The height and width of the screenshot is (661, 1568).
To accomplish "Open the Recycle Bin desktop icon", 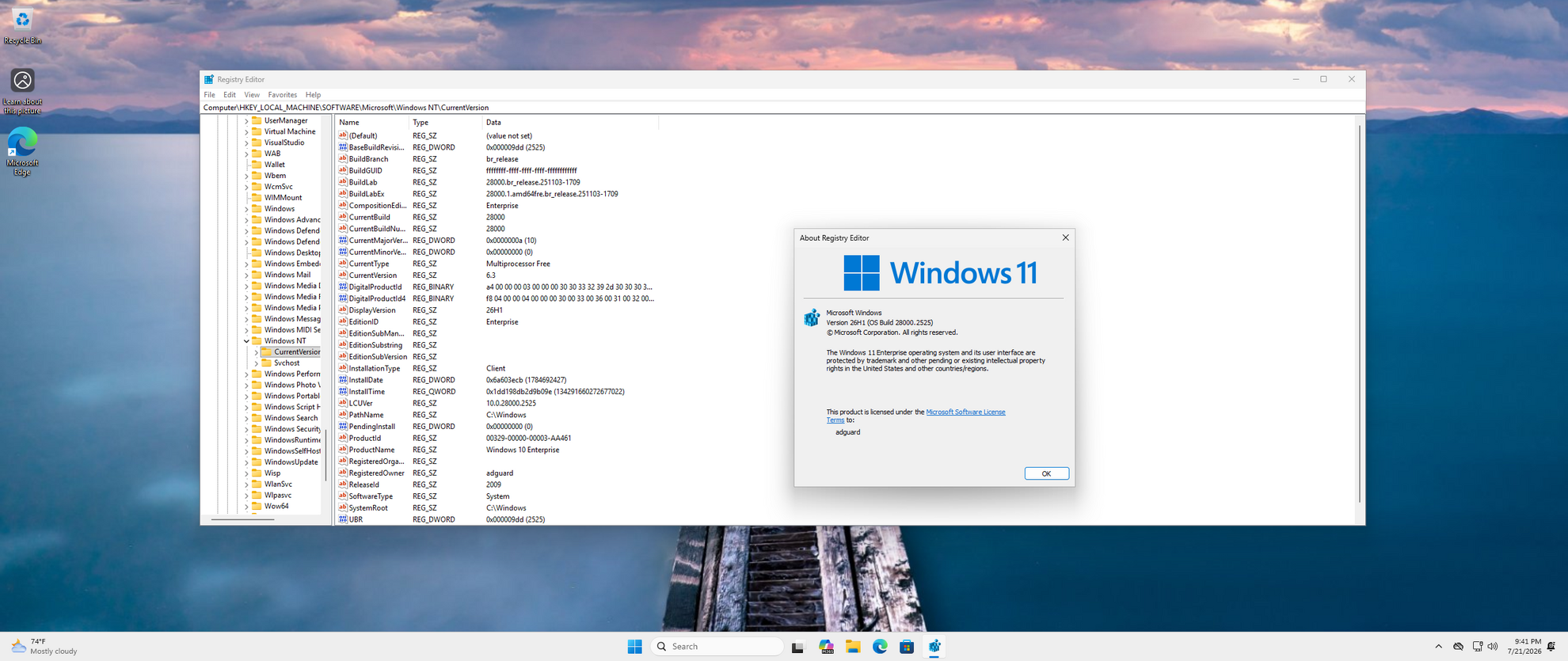I will tap(22, 25).
